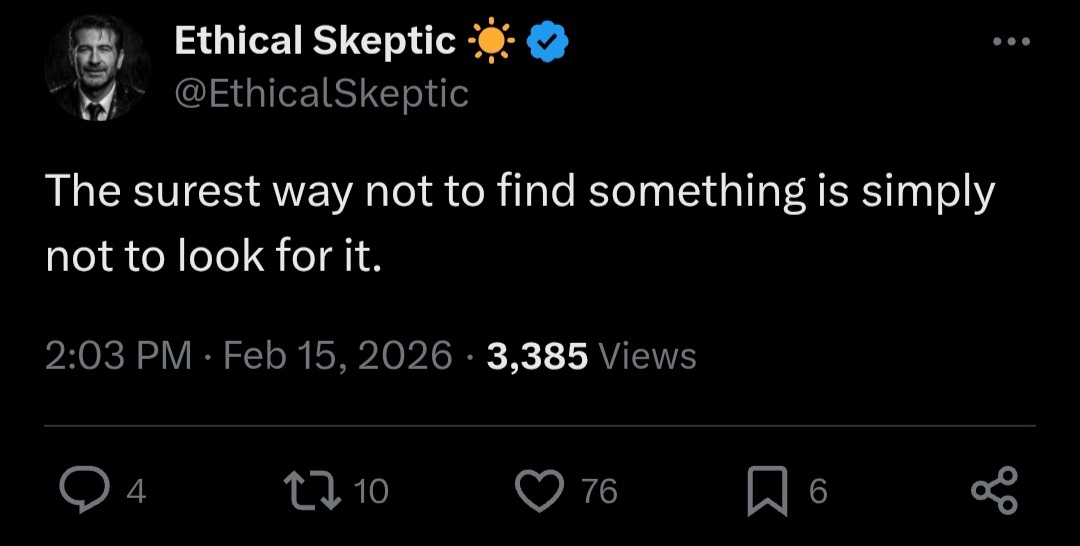This screenshot has height=546, width=1080.
Task: Click the 3,385 view count number
Action: point(537,356)
